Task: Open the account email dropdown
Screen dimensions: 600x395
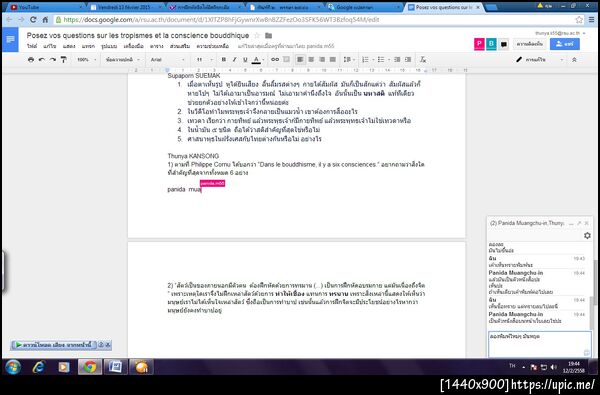Action: pos(560,33)
